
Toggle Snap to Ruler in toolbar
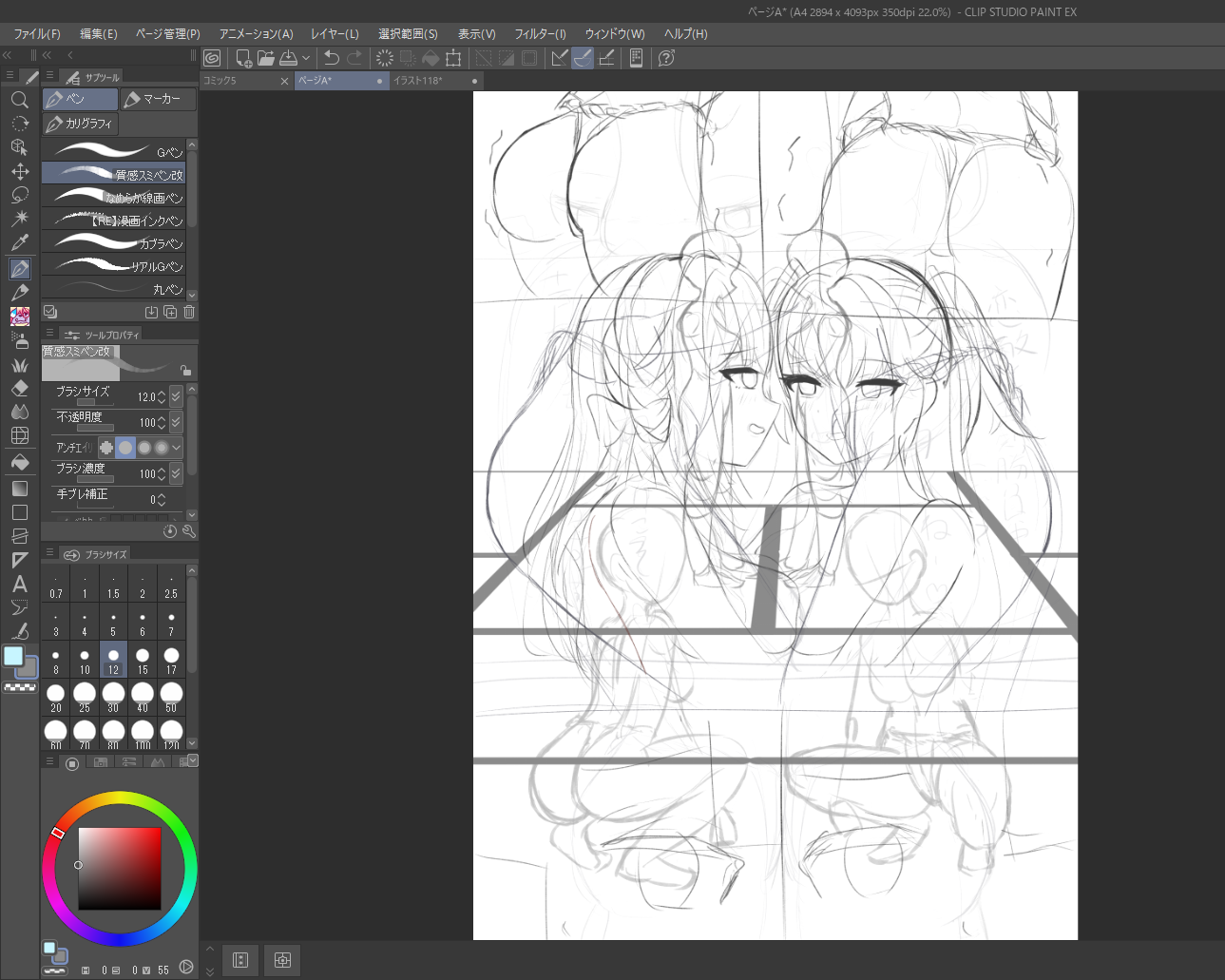point(560,58)
